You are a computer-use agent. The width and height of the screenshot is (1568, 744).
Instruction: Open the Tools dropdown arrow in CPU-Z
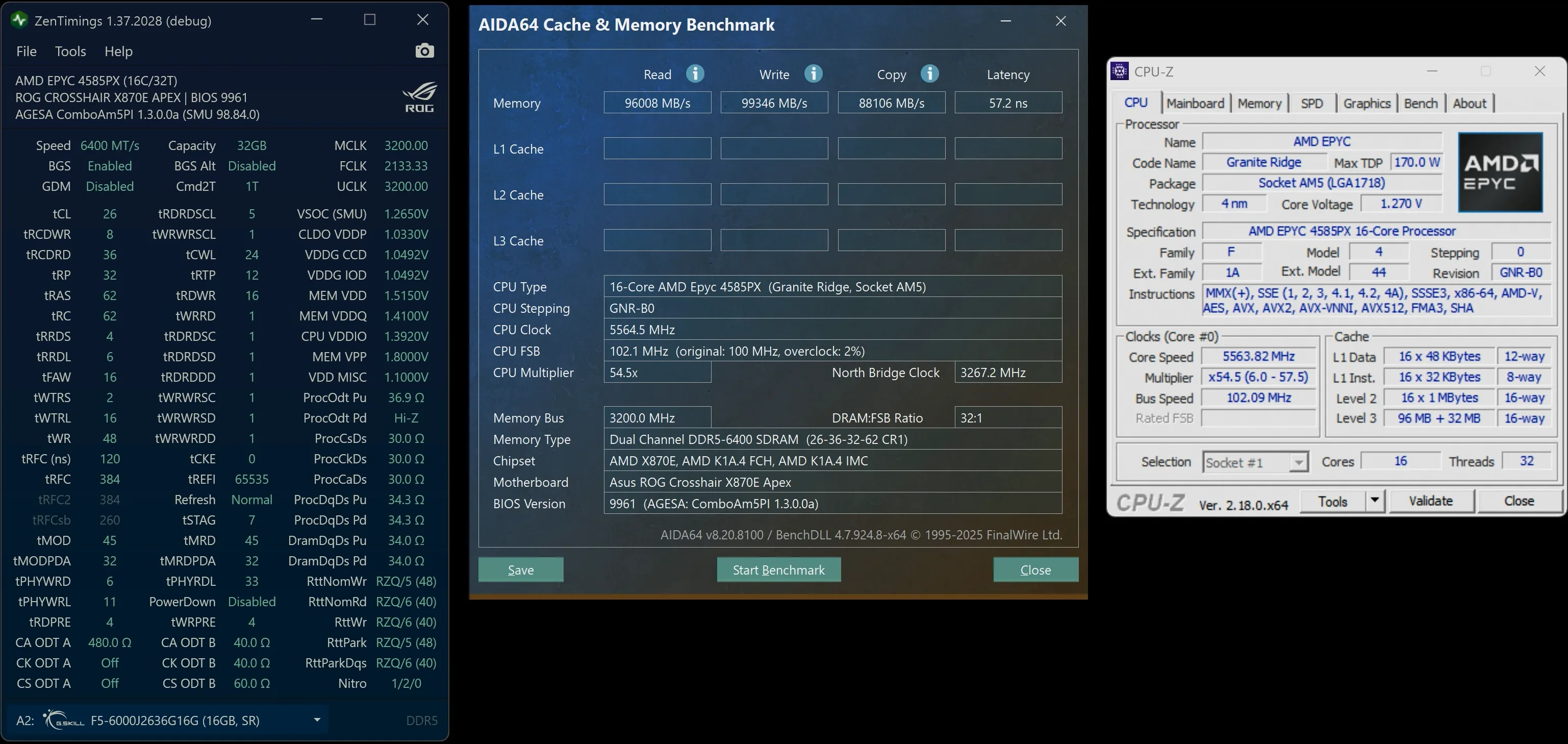(1375, 501)
